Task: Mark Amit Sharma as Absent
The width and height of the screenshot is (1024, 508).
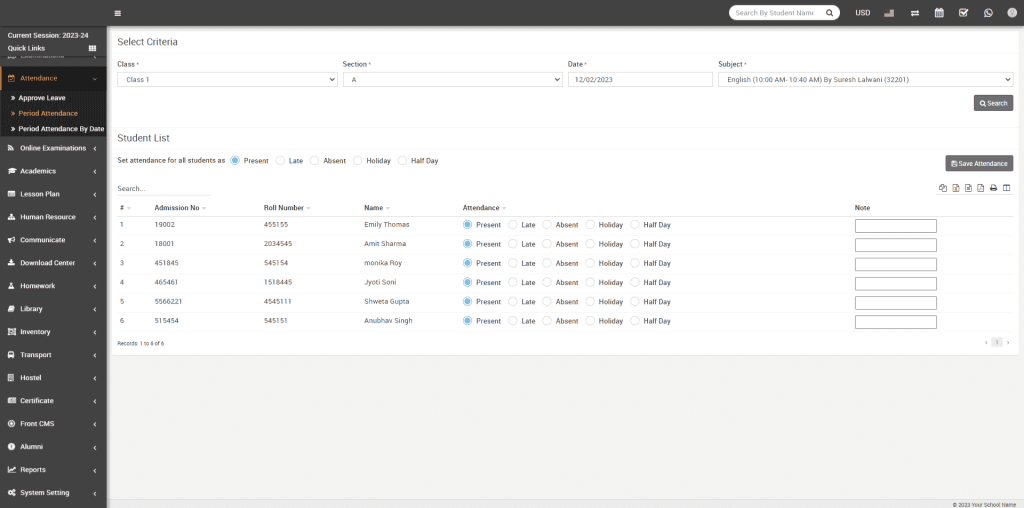Action: click(x=547, y=244)
